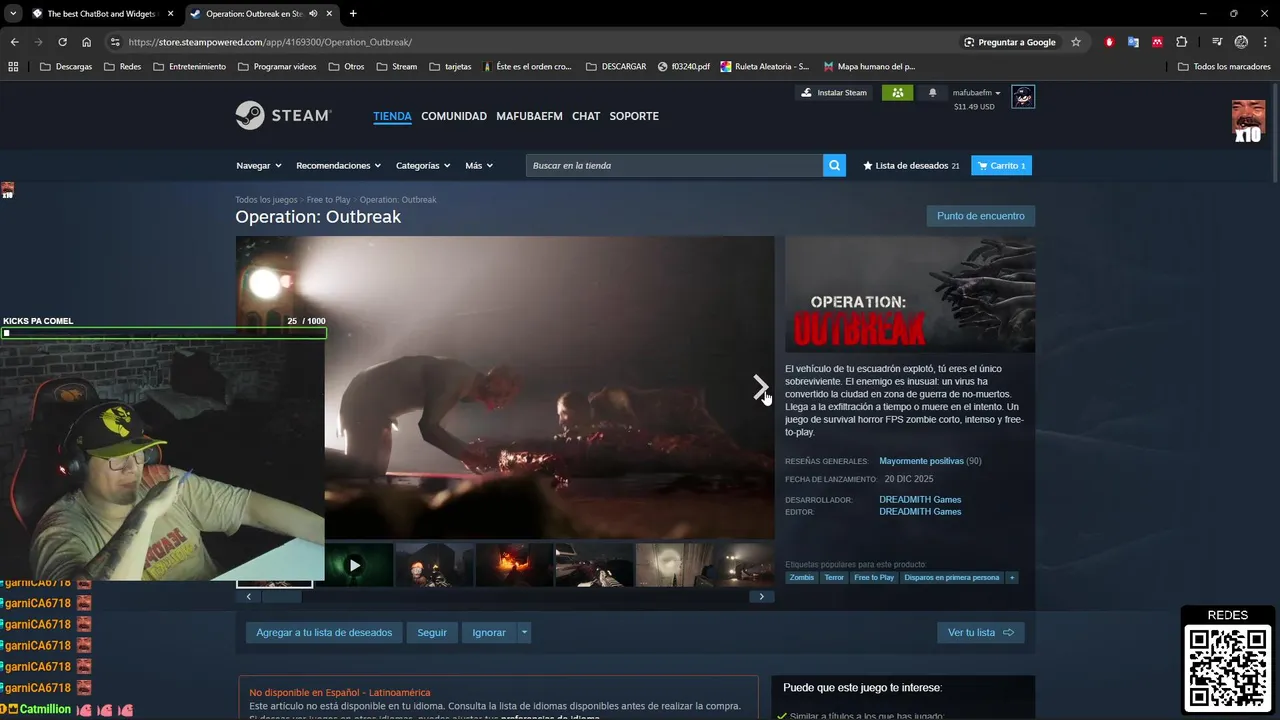Viewport: 1280px width, 720px height.
Task: Open a new browser tab
Action: [x=353, y=14]
